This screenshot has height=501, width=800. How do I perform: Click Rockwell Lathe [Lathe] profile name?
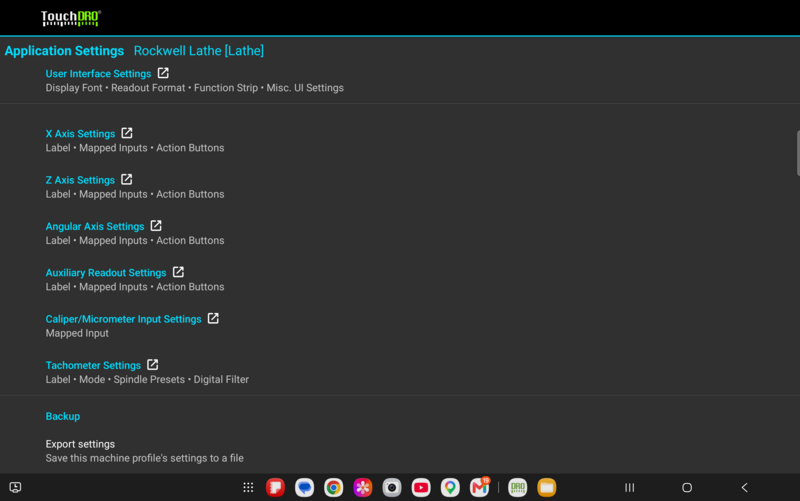(x=198, y=51)
